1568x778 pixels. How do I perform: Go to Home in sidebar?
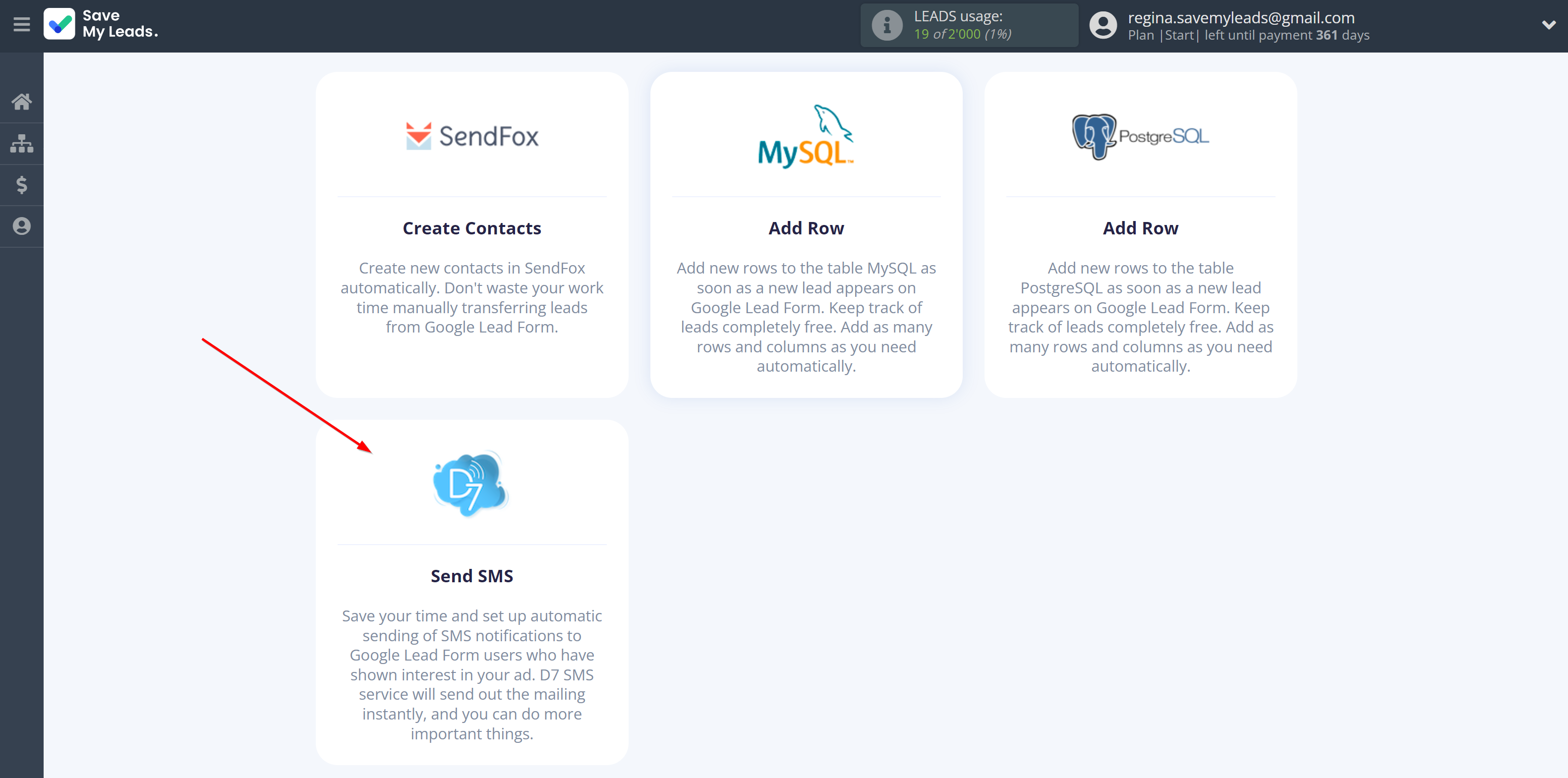point(21,102)
